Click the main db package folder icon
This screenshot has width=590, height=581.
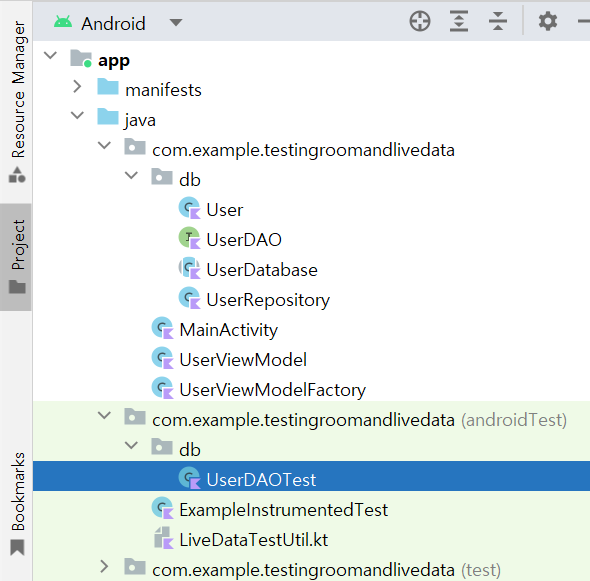162,176
